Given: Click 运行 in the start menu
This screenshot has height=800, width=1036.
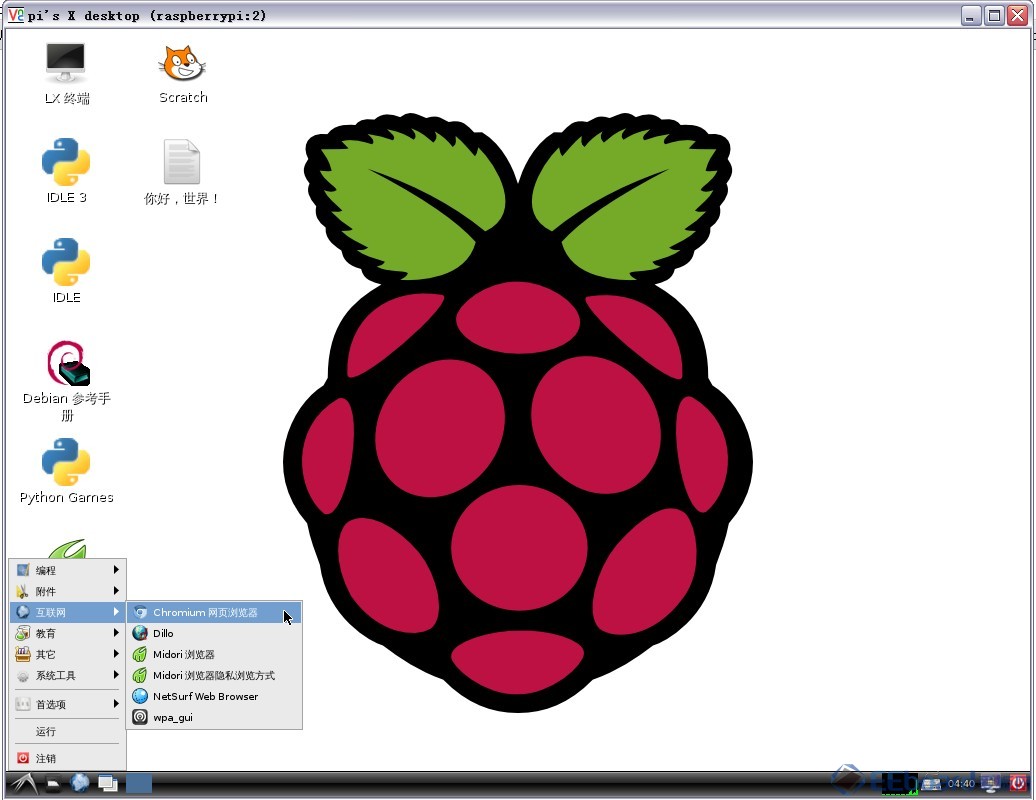Looking at the screenshot, I should point(46,731).
